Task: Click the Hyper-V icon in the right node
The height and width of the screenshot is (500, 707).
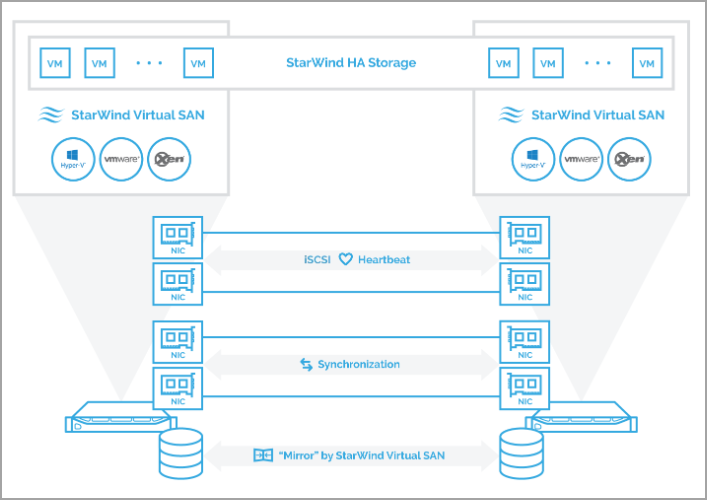Action: pyautogui.click(x=533, y=159)
